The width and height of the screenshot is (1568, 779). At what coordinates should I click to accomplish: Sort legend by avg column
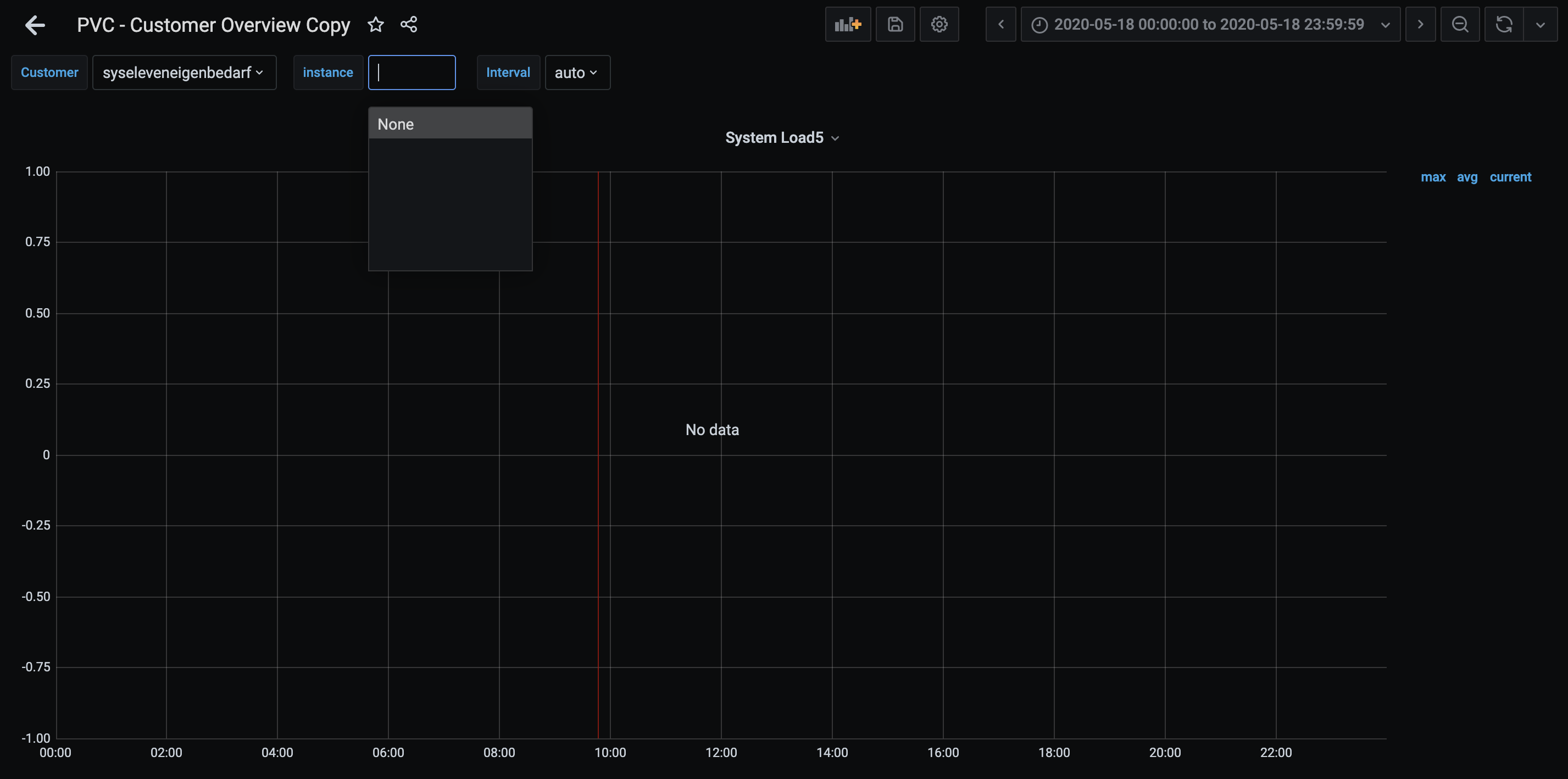tap(1467, 177)
